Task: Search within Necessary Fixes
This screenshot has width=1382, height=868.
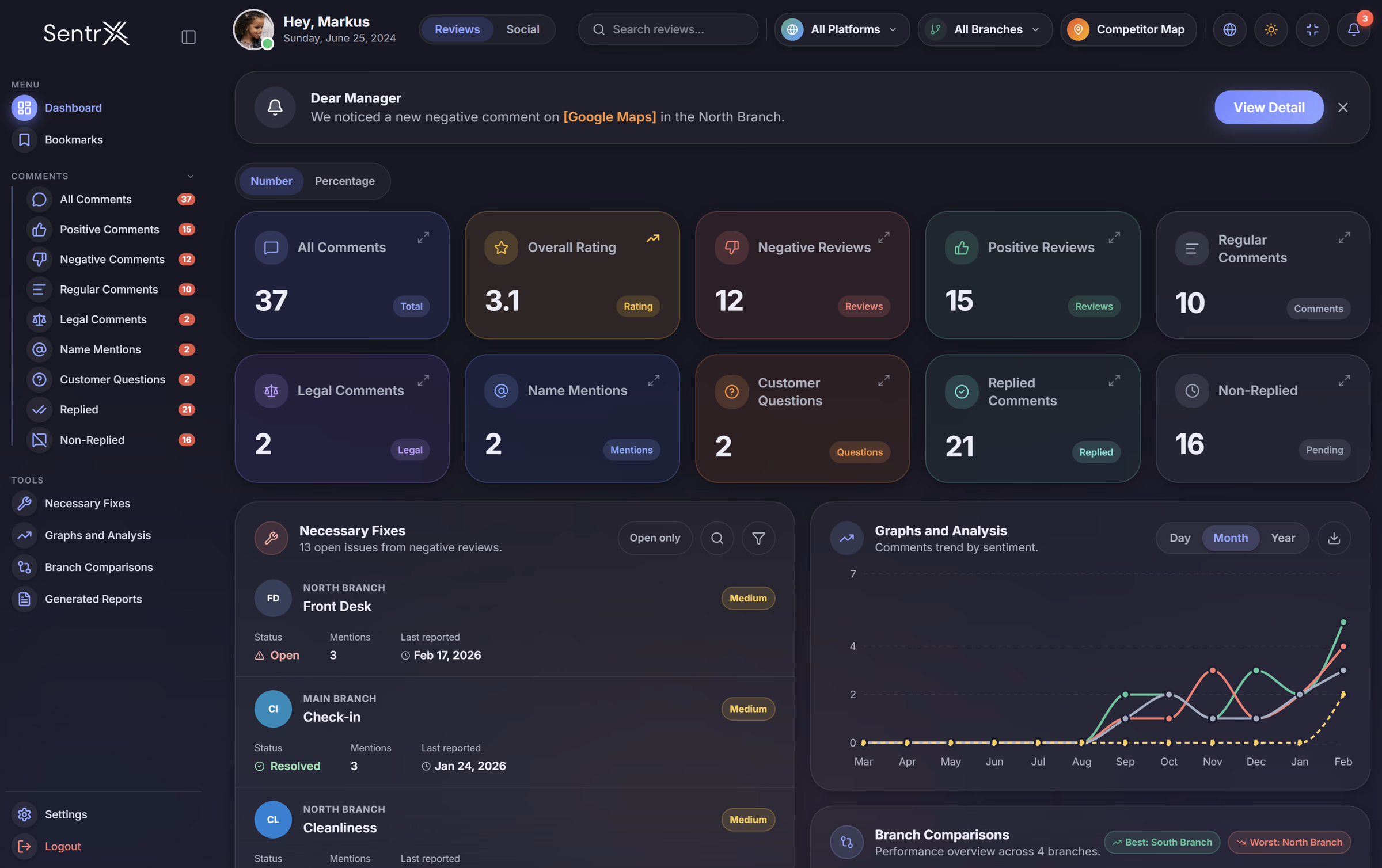Action: (x=717, y=538)
